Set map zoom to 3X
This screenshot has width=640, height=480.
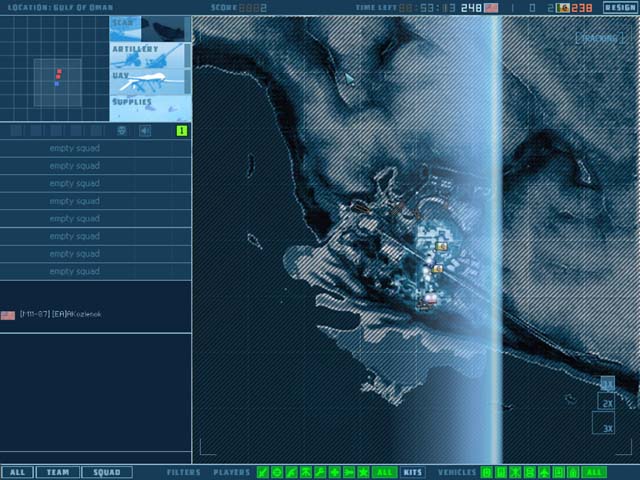[607, 428]
